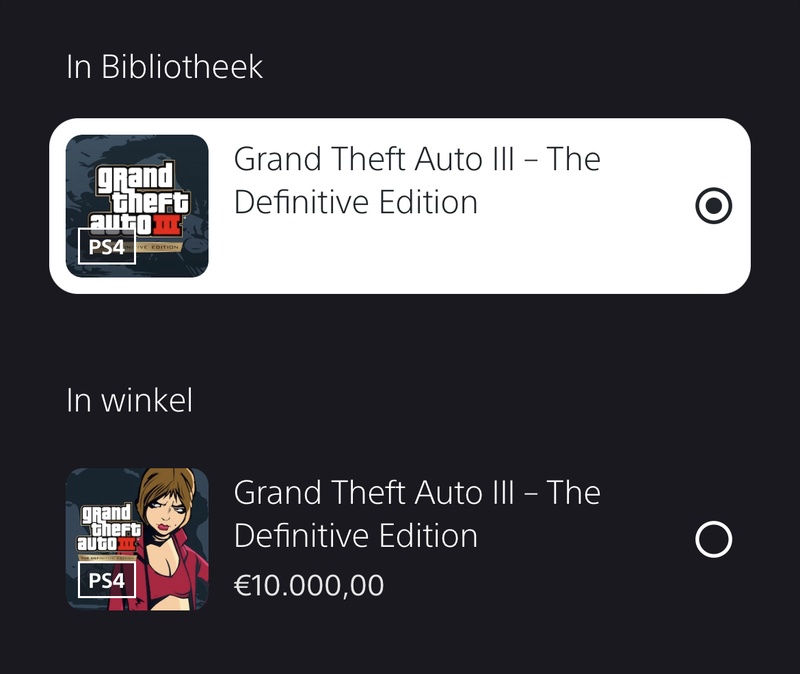Click the inner dot of the selected radio
800x674 pixels.
click(713, 206)
